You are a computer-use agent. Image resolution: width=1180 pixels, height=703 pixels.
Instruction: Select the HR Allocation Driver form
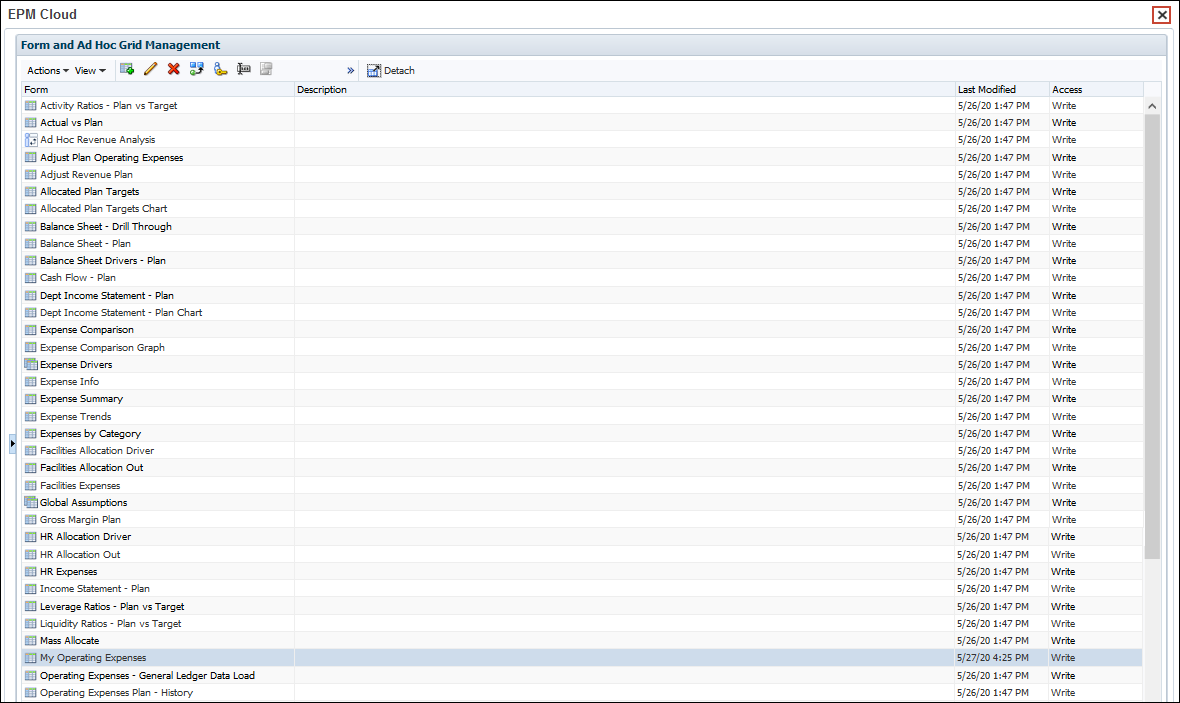click(x=86, y=537)
